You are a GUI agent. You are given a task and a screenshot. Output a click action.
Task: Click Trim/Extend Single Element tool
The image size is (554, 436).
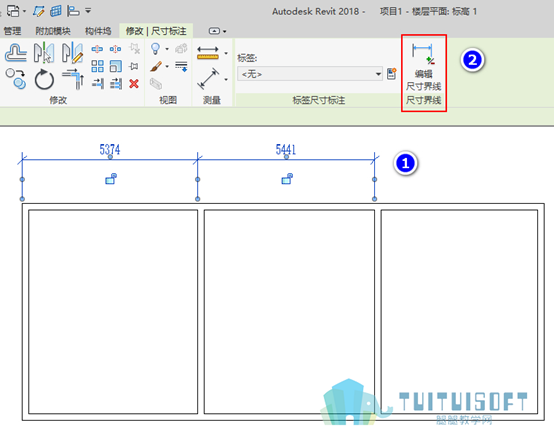click(97, 84)
